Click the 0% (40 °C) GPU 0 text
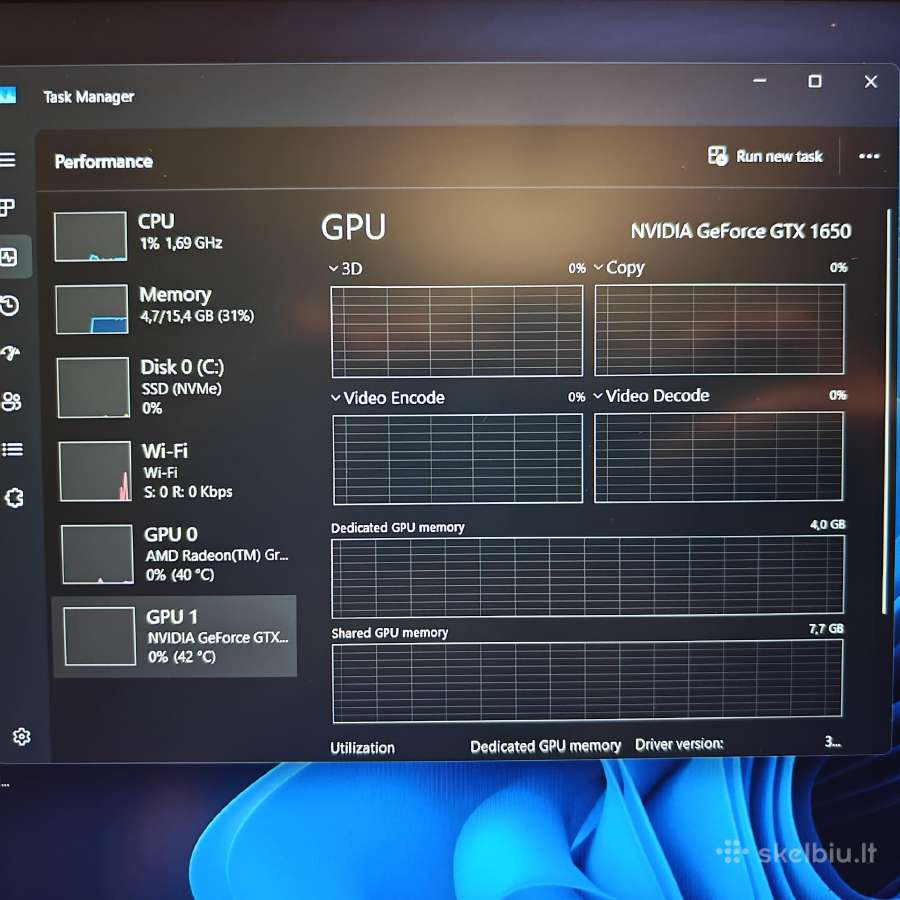Screen dimensions: 900x900 [180, 575]
